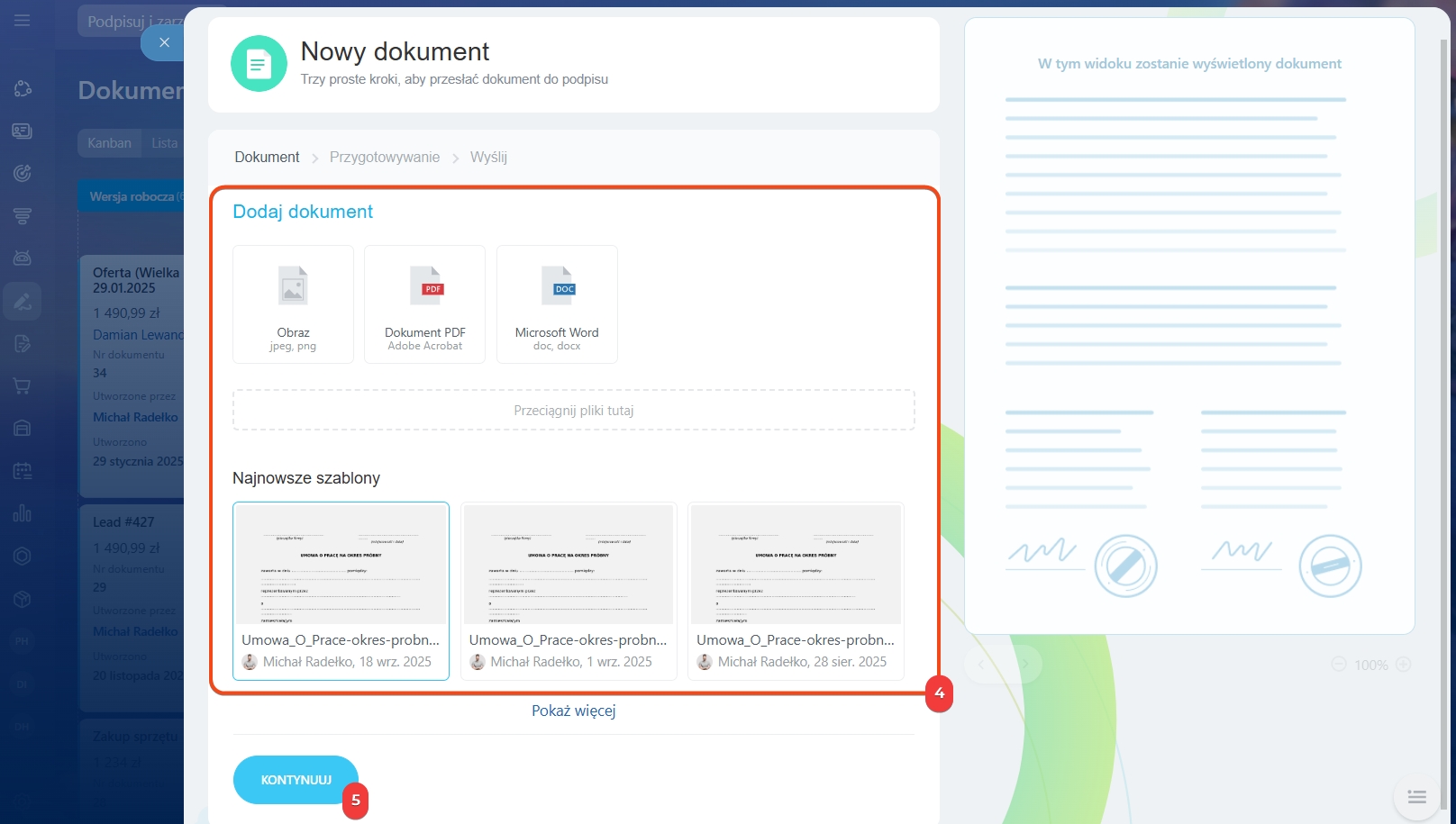
Task: Open the funnel icon in the sidebar
Action: (x=23, y=216)
